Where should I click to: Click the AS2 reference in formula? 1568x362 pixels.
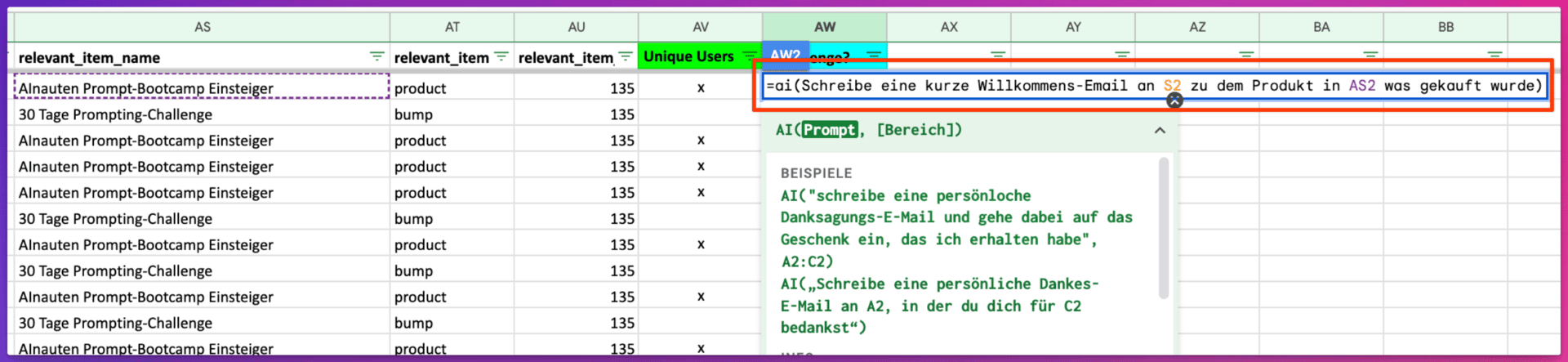pyautogui.click(x=1362, y=86)
